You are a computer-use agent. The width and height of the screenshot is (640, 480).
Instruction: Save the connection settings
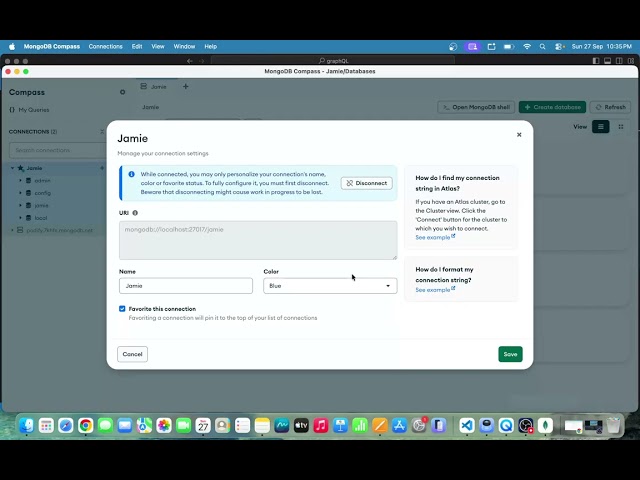(x=510, y=354)
